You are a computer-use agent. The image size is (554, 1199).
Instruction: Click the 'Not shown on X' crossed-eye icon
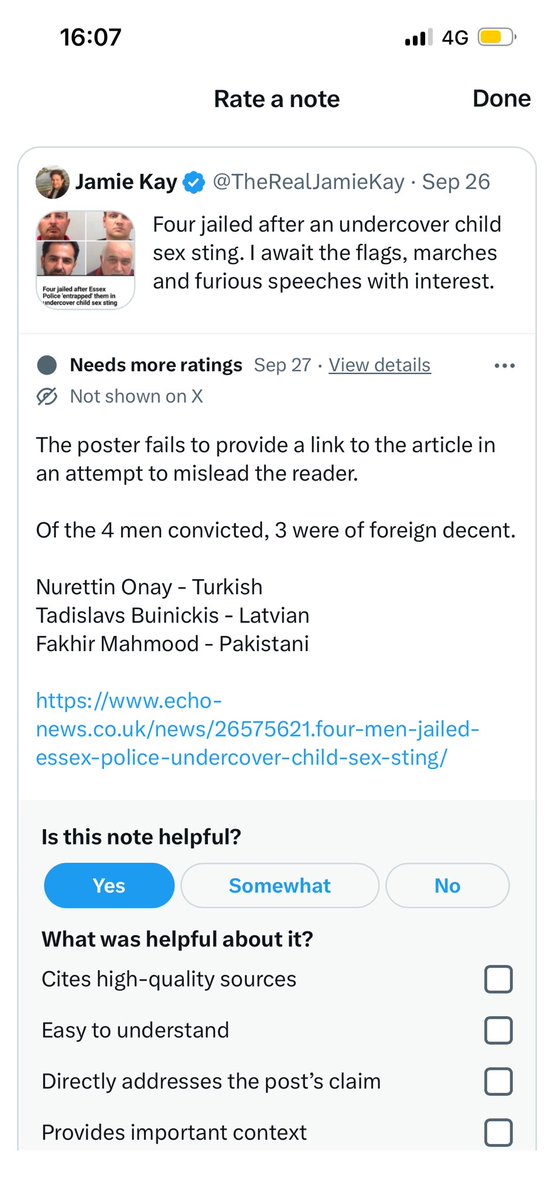[47, 396]
